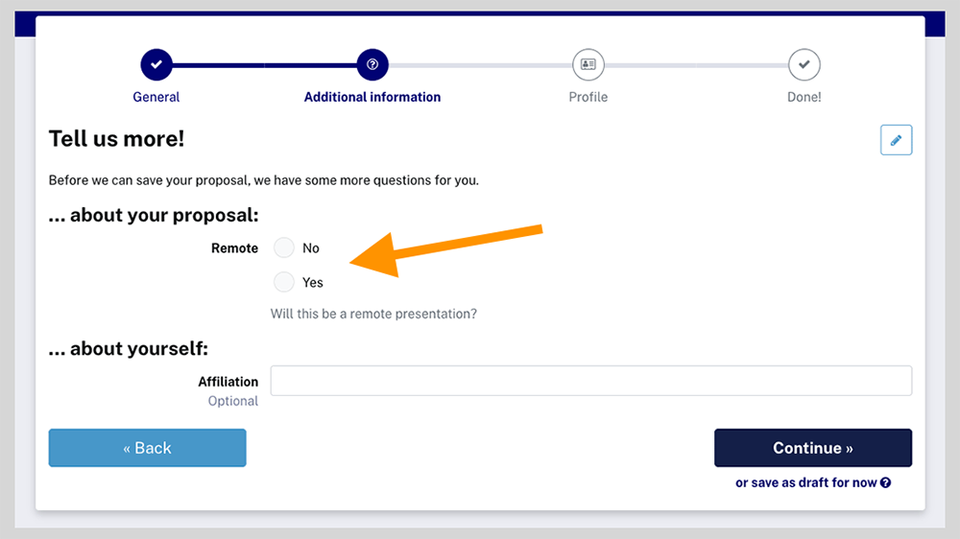The height and width of the screenshot is (539, 960).
Task: Click the Done! step label
Action: [x=804, y=97]
